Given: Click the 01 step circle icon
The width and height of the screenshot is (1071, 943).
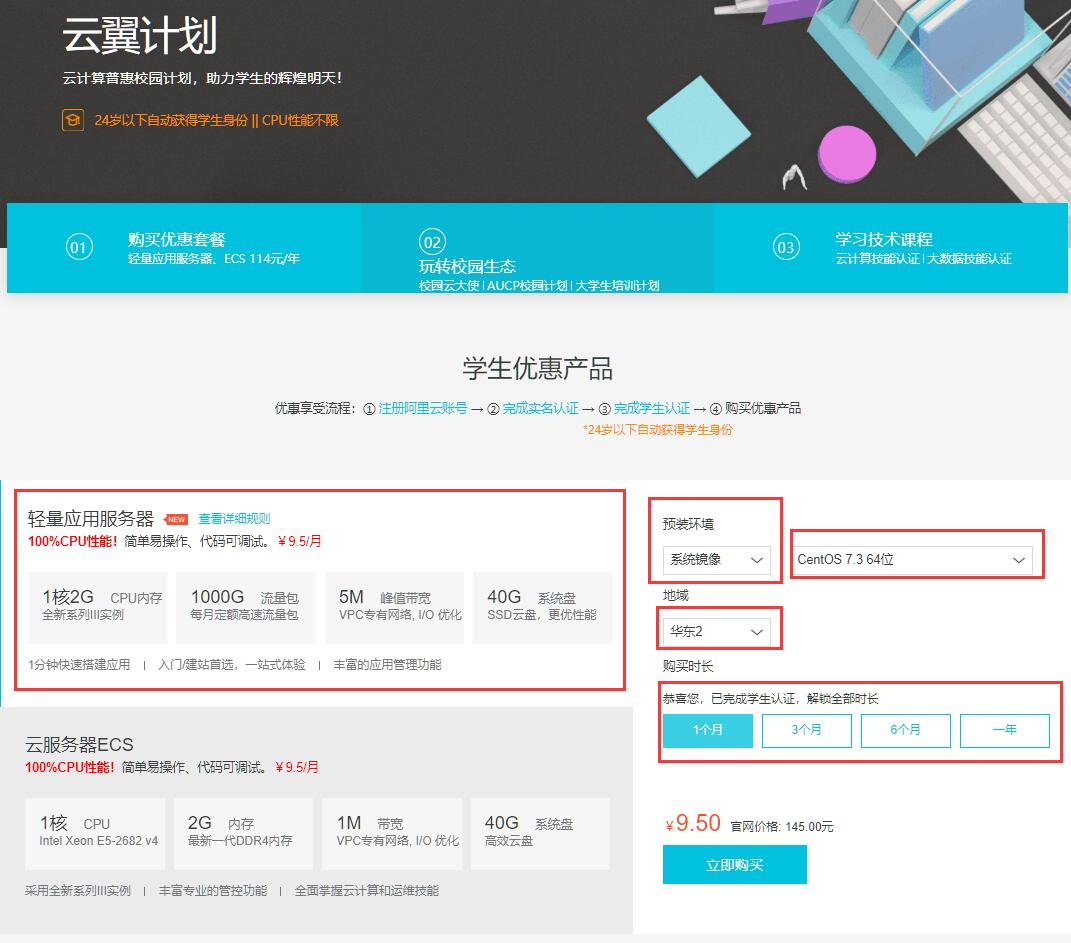Looking at the screenshot, I should point(79,247).
